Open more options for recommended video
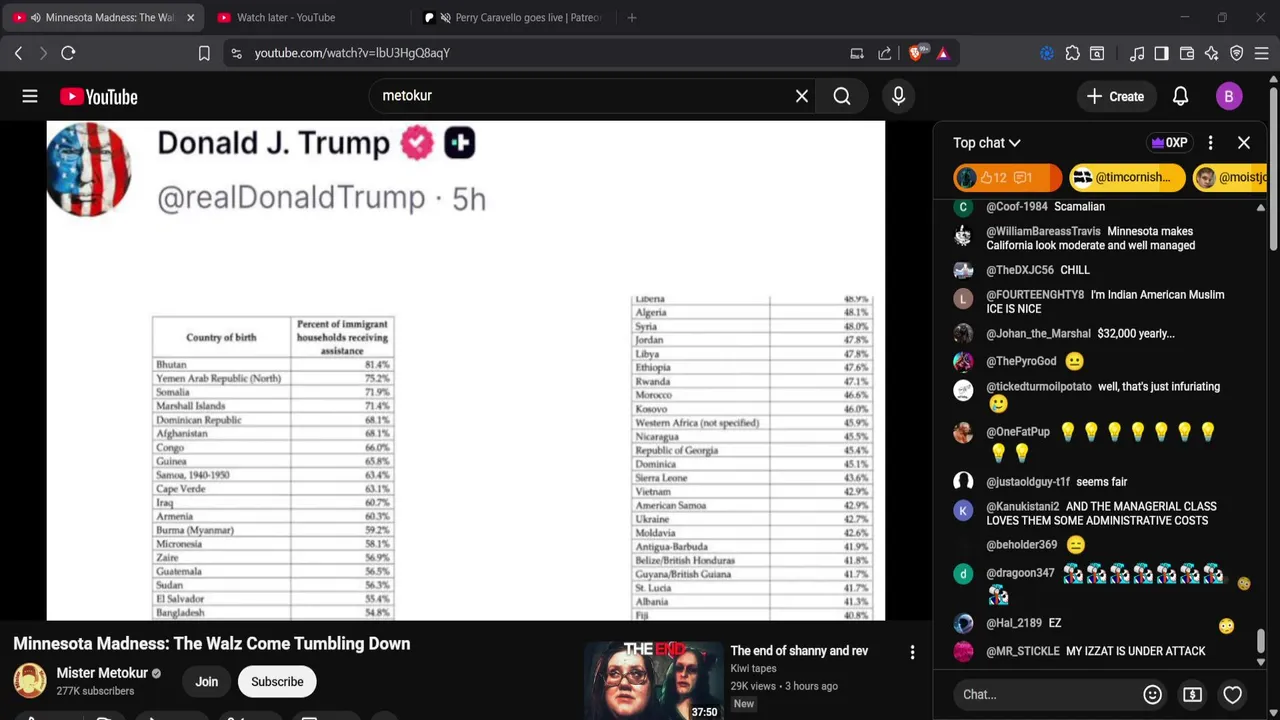Image resolution: width=1280 pixels, height=720 pixels. 912,652
